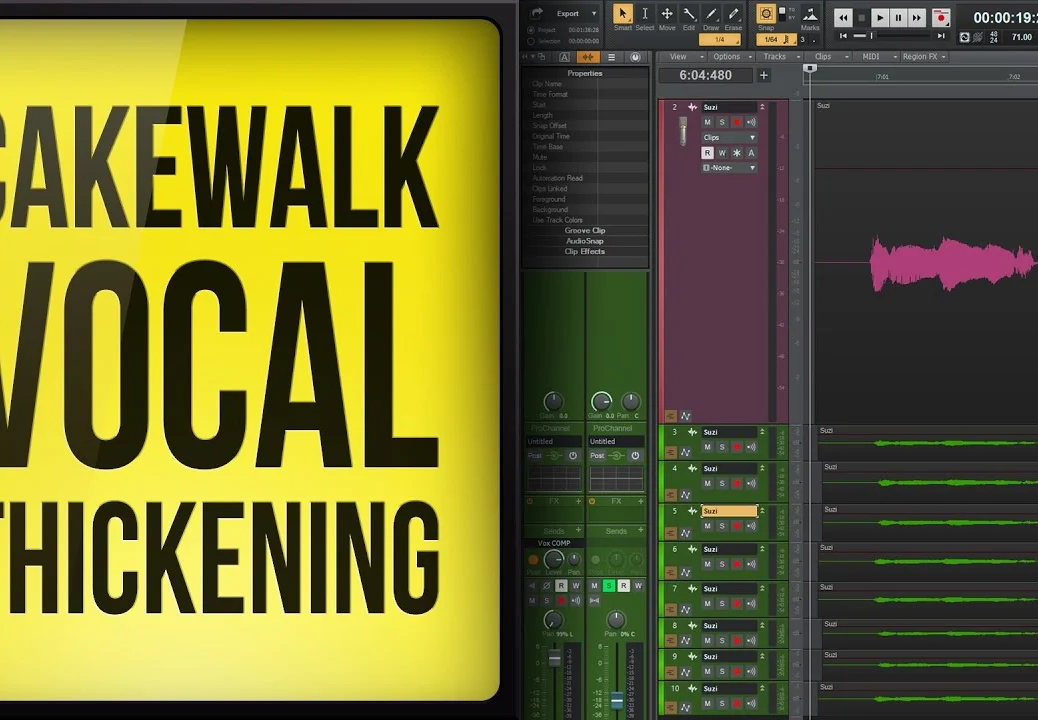Arm the transport Record button
The width and height of the screenshot is (1038, 720).
coord(941,18)
